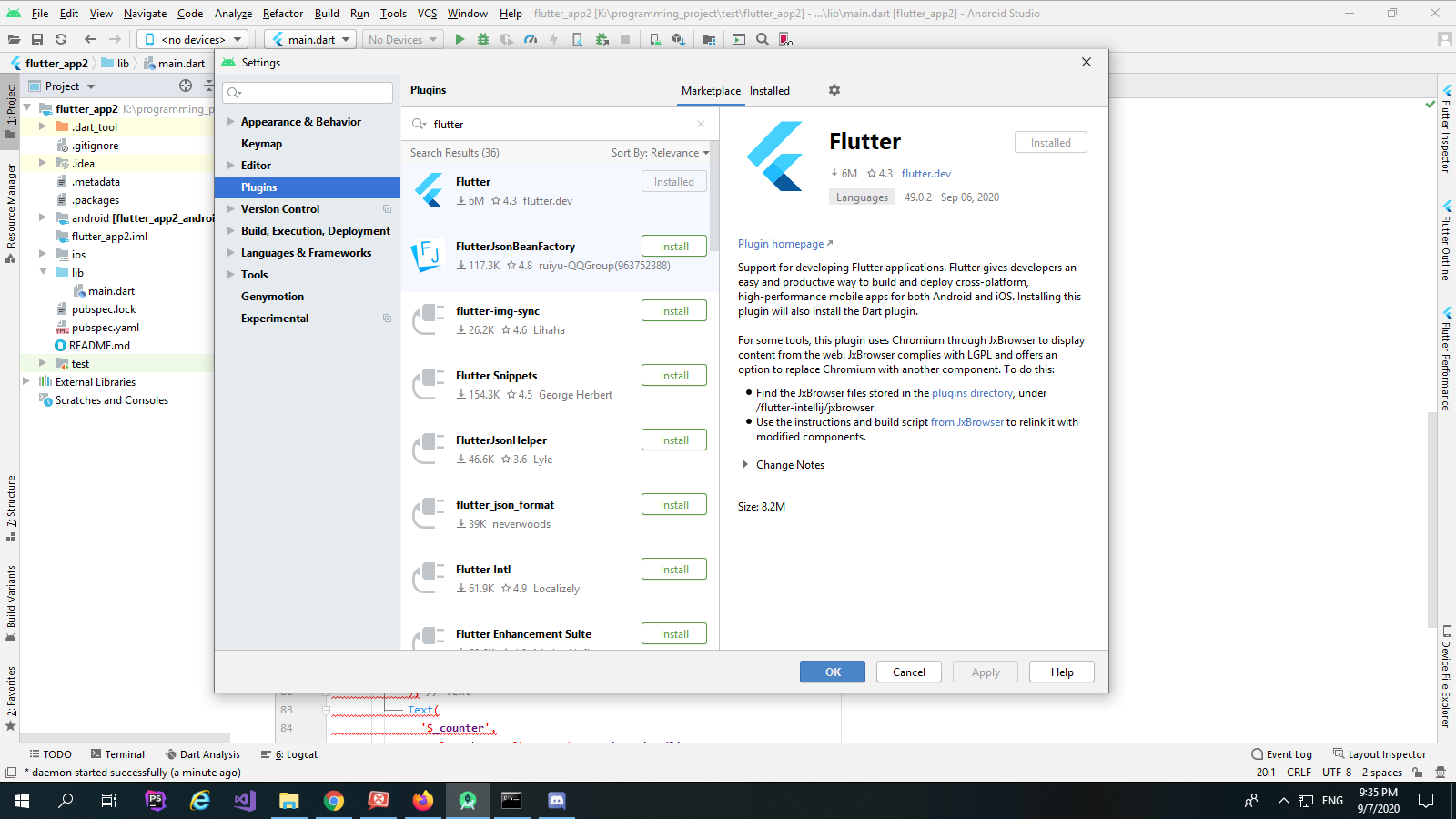
Task: Open the Refactor menu
Action: 282,14
